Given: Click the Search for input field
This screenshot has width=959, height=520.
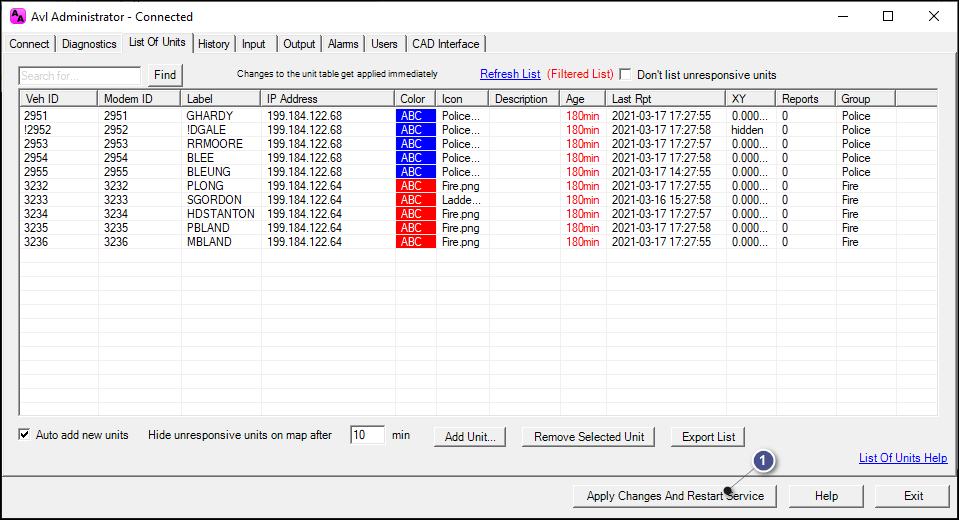Looking at the screenshot, I should pyautogui.click(x=80, y=76).
